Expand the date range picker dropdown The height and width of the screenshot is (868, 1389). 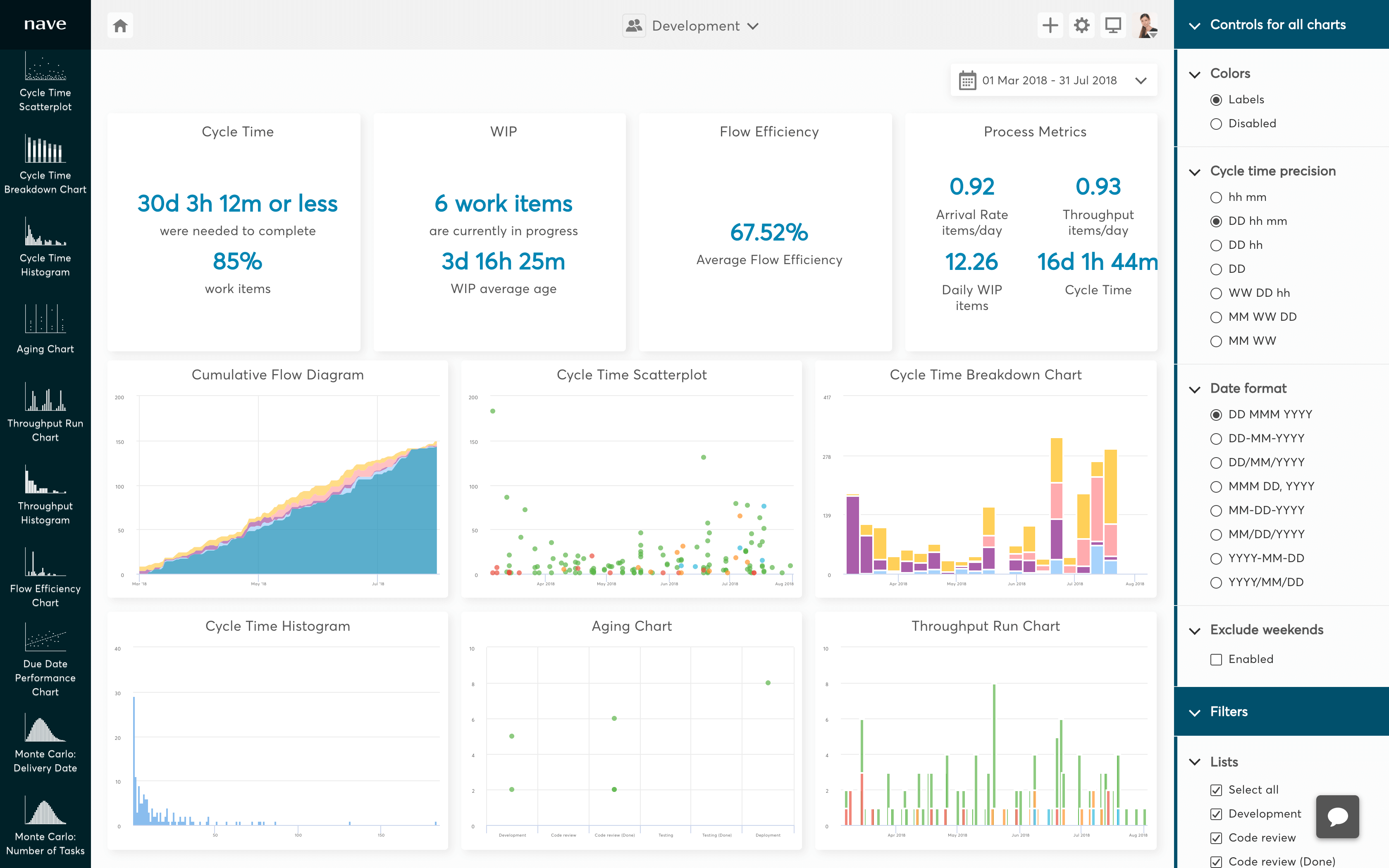pyautogui.click(x=1053, y=80)
